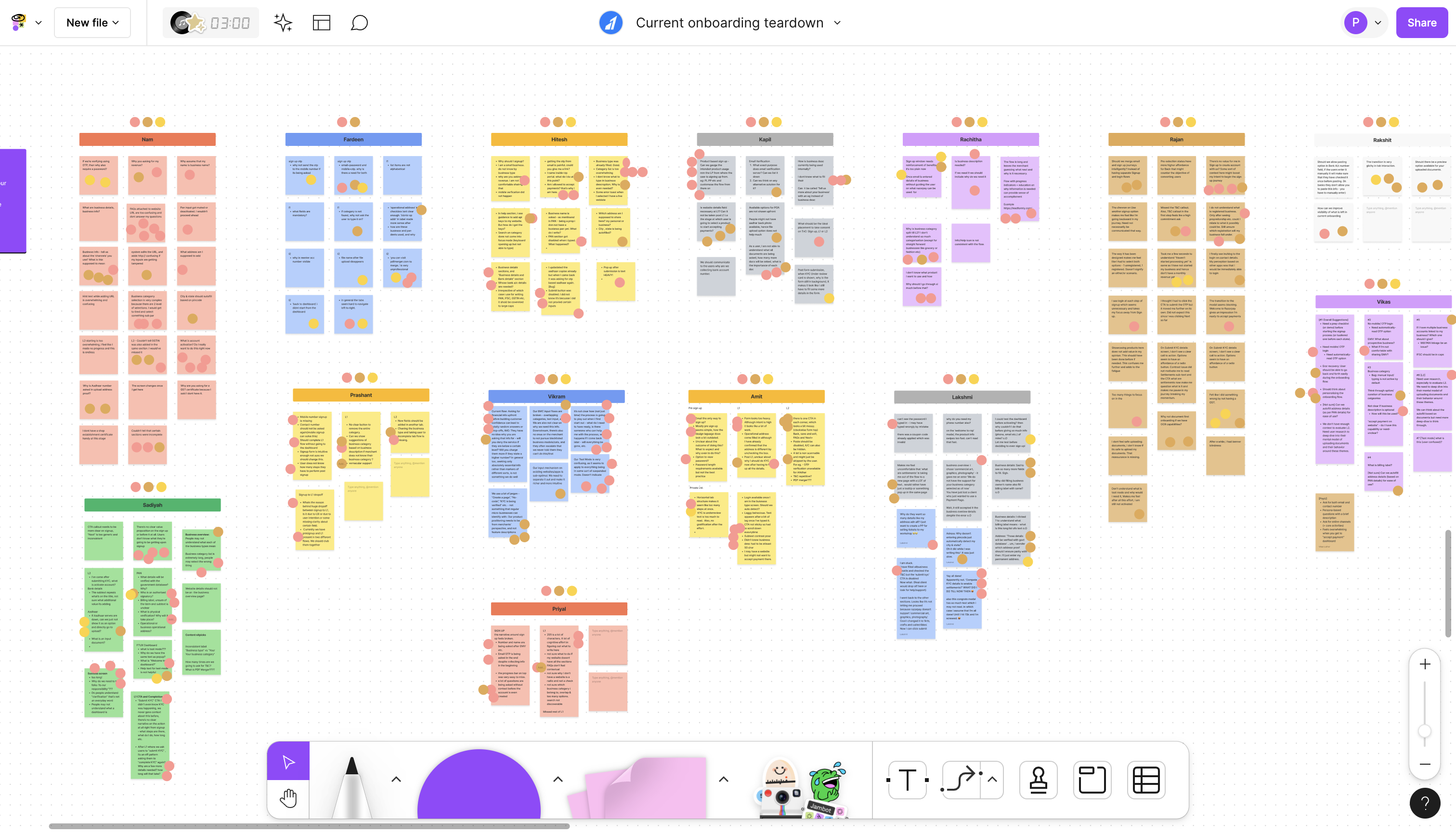The width and height of the screenshot is (1456, 834).
Task: Open the comments chat bubble
Action: point(359,23)
